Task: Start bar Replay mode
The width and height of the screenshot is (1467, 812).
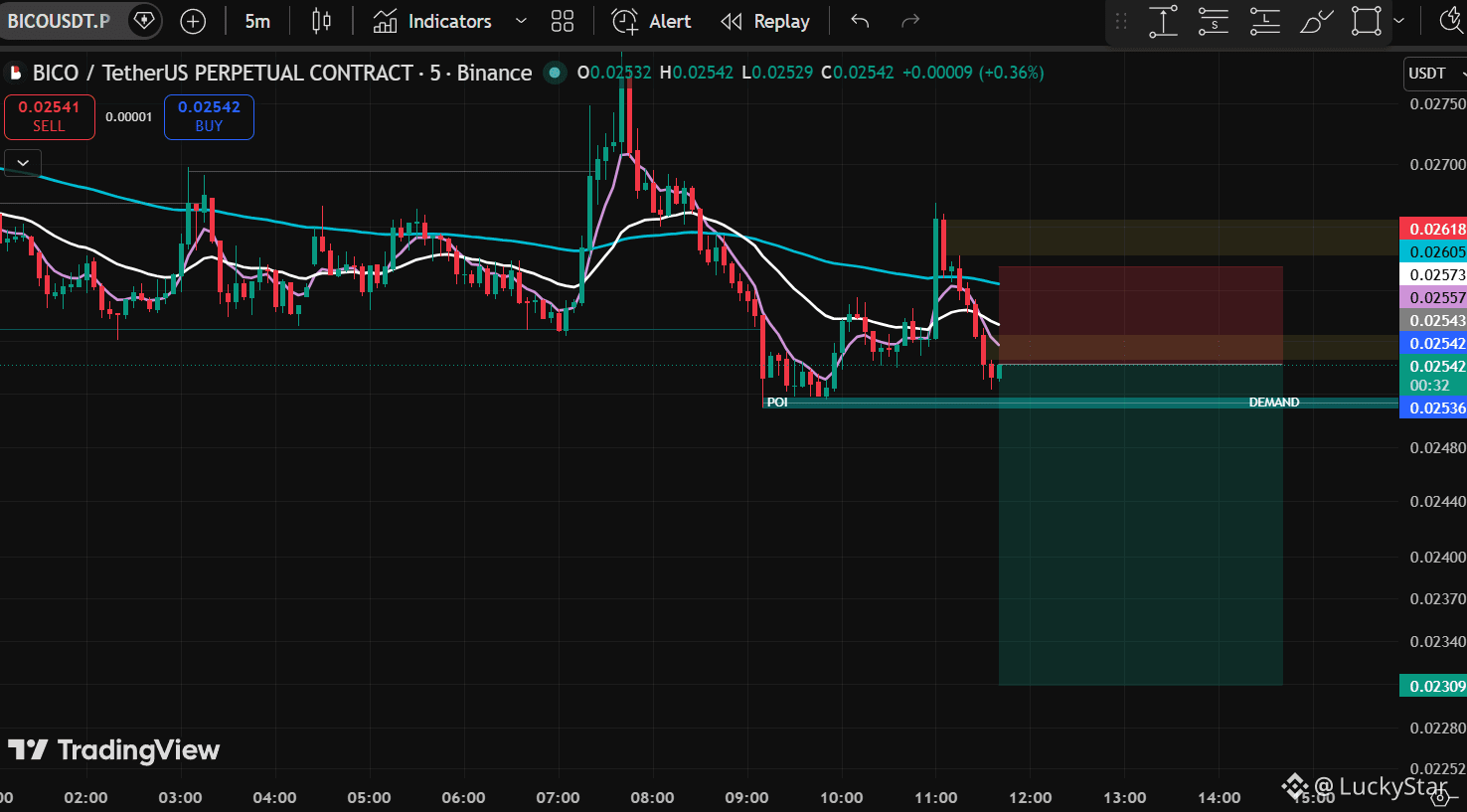Action: point(765,21)
